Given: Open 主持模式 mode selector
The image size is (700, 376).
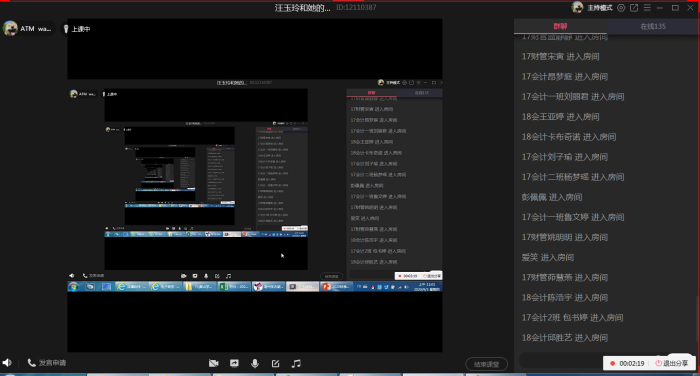Looking at the screenshot, I should click(600, 8).
